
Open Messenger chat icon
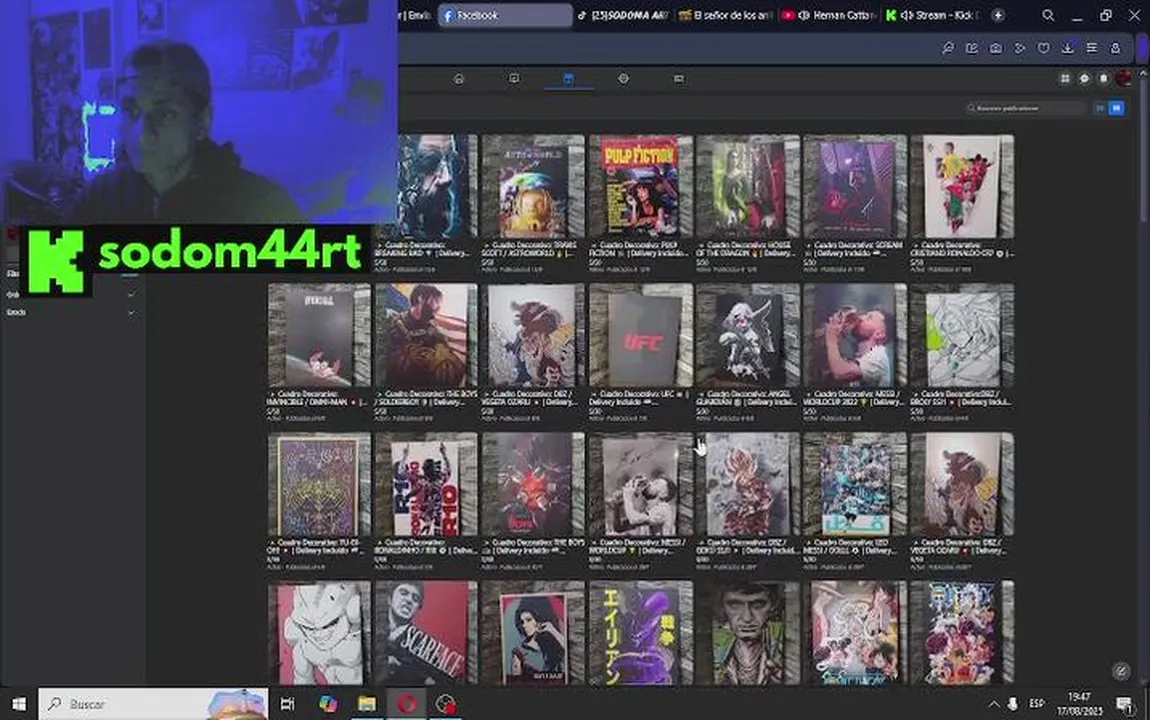[x=1085, y=78]
